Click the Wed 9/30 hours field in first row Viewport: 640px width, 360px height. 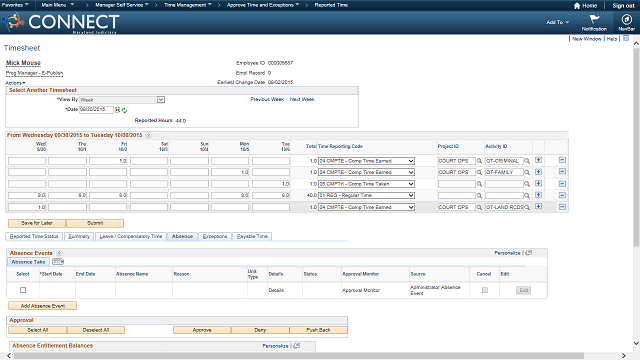pos(27,161)
